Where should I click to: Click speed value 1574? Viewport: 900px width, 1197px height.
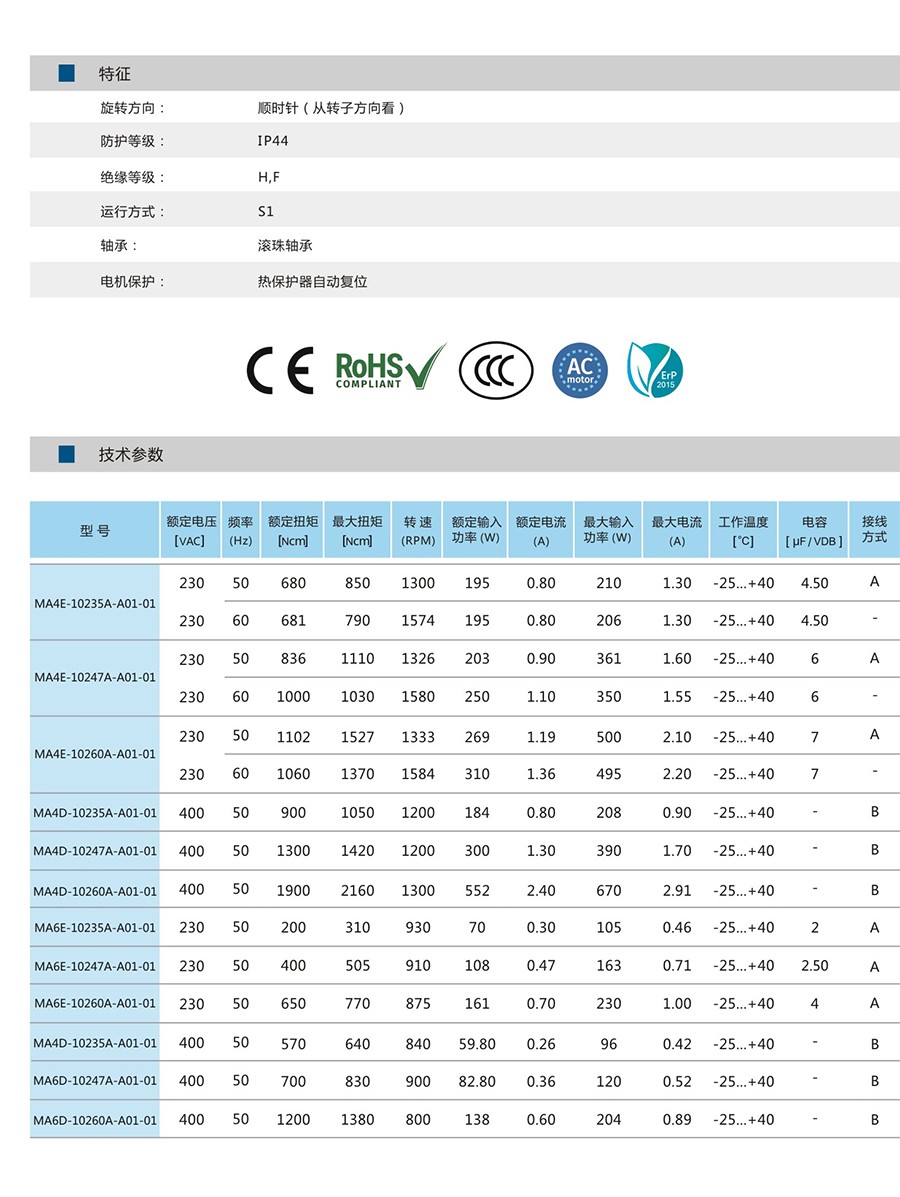(418, 621)
